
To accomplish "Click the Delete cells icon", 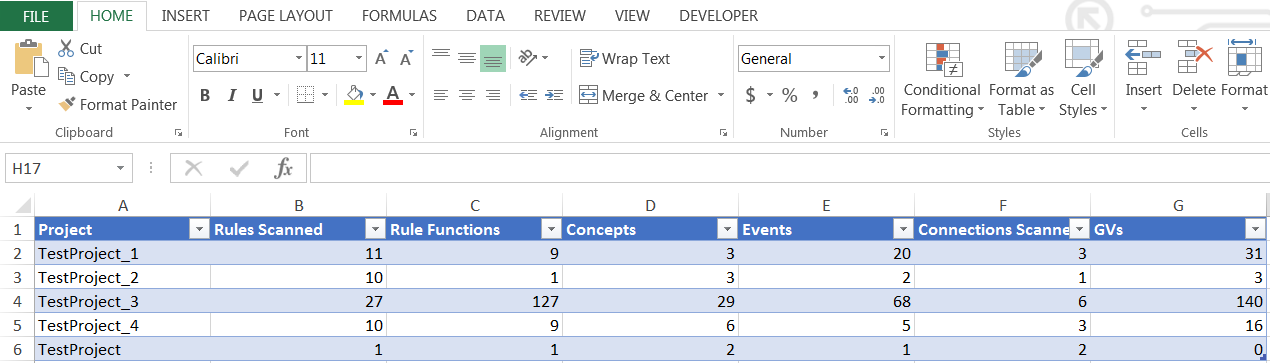I will coord(1194,59).
